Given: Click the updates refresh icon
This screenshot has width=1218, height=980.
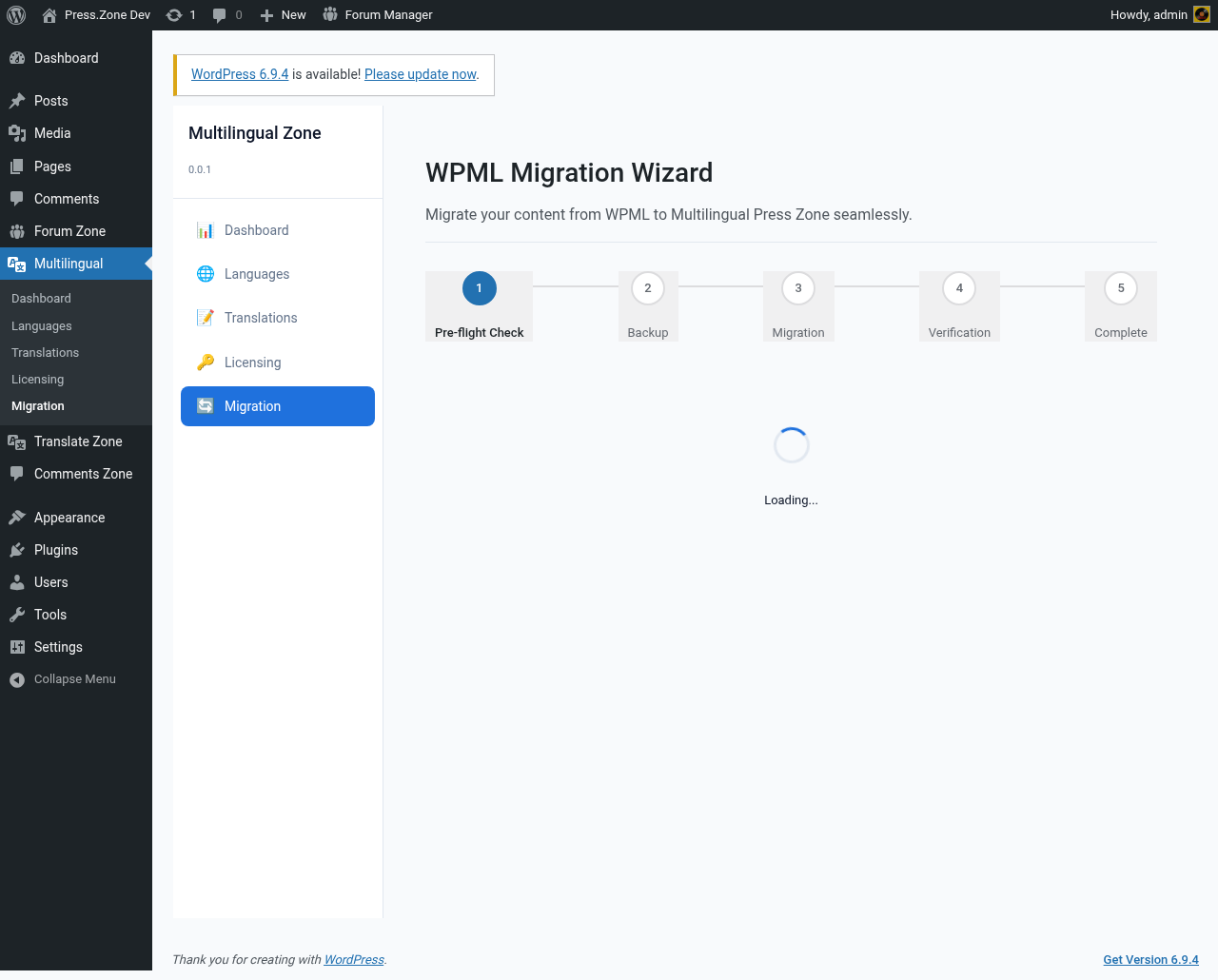Looking at the screenshot, I should pos(174,15).
